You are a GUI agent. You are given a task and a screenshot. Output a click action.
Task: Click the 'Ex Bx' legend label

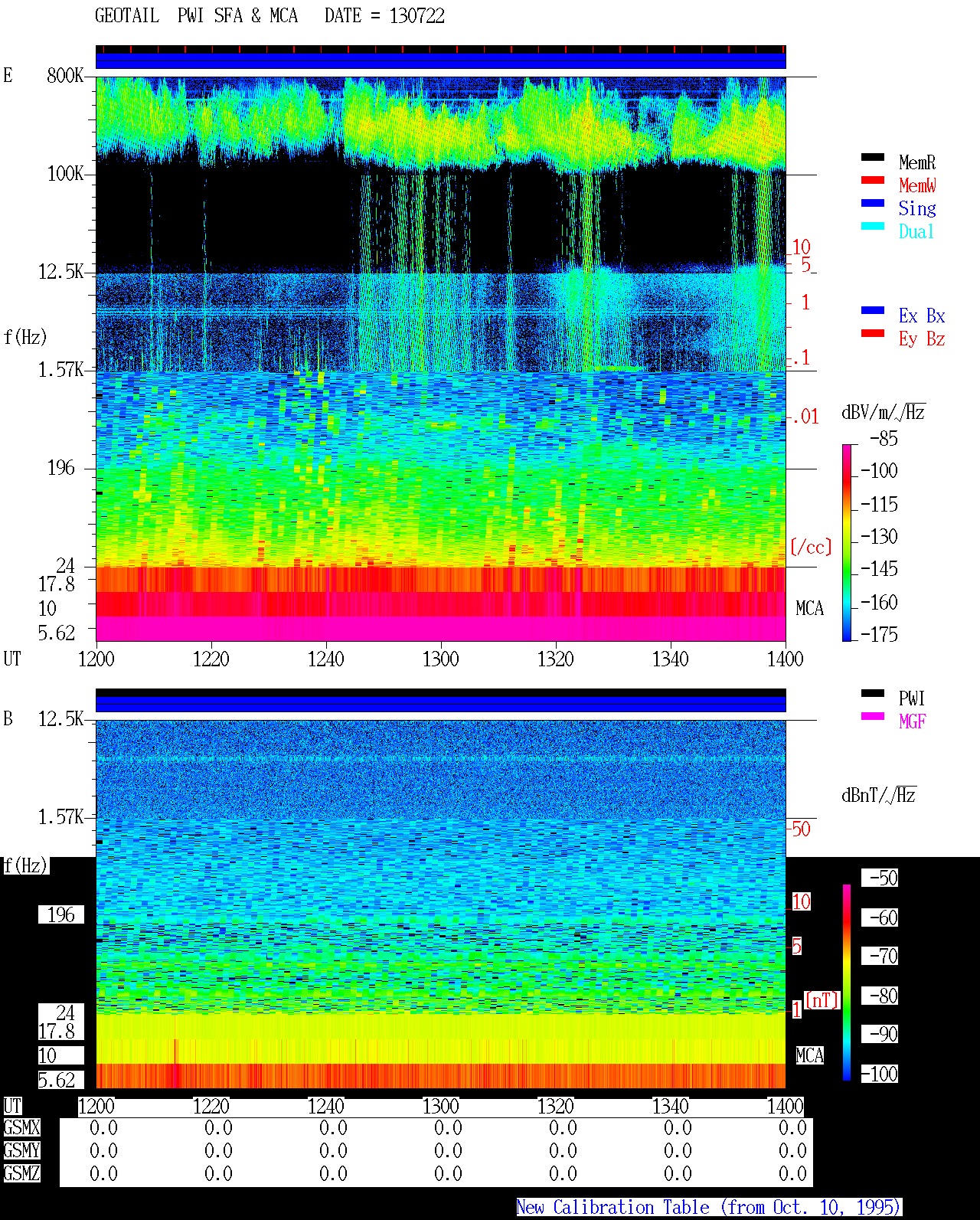[922, 316]
